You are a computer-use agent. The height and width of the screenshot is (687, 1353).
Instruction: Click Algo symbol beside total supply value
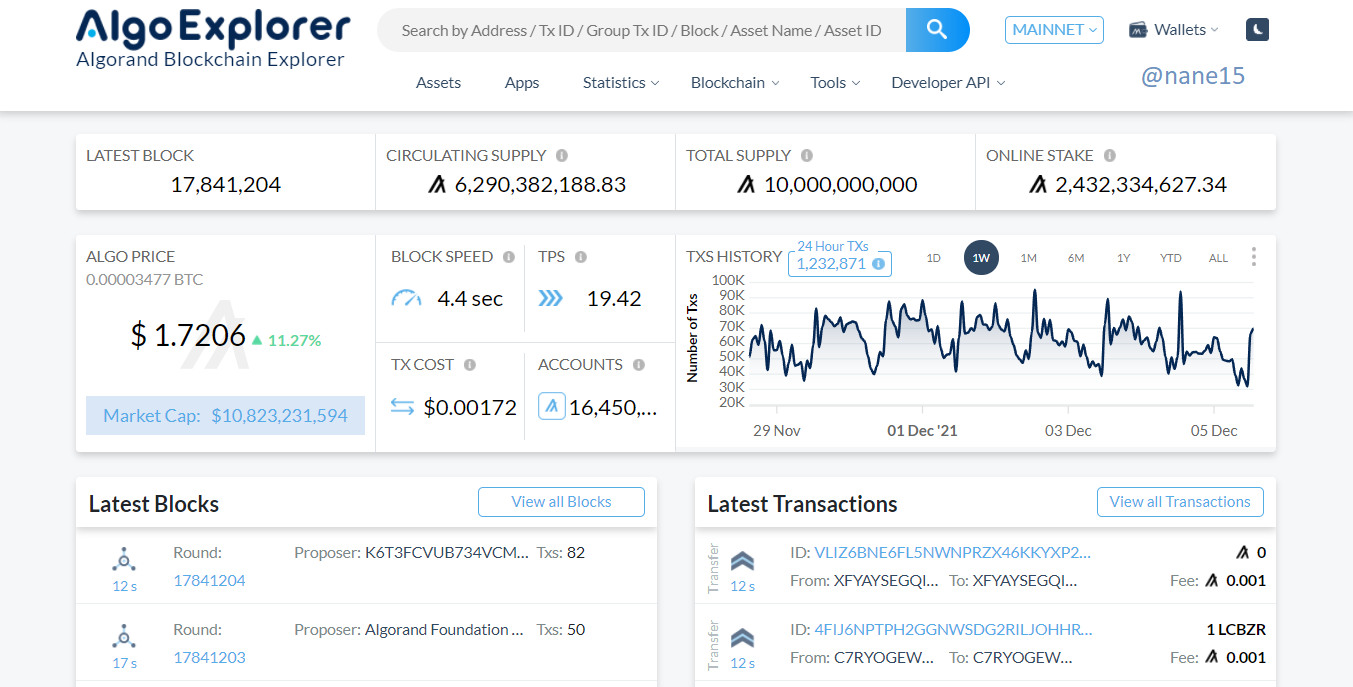pyautogui.click(x=746, y=185)
